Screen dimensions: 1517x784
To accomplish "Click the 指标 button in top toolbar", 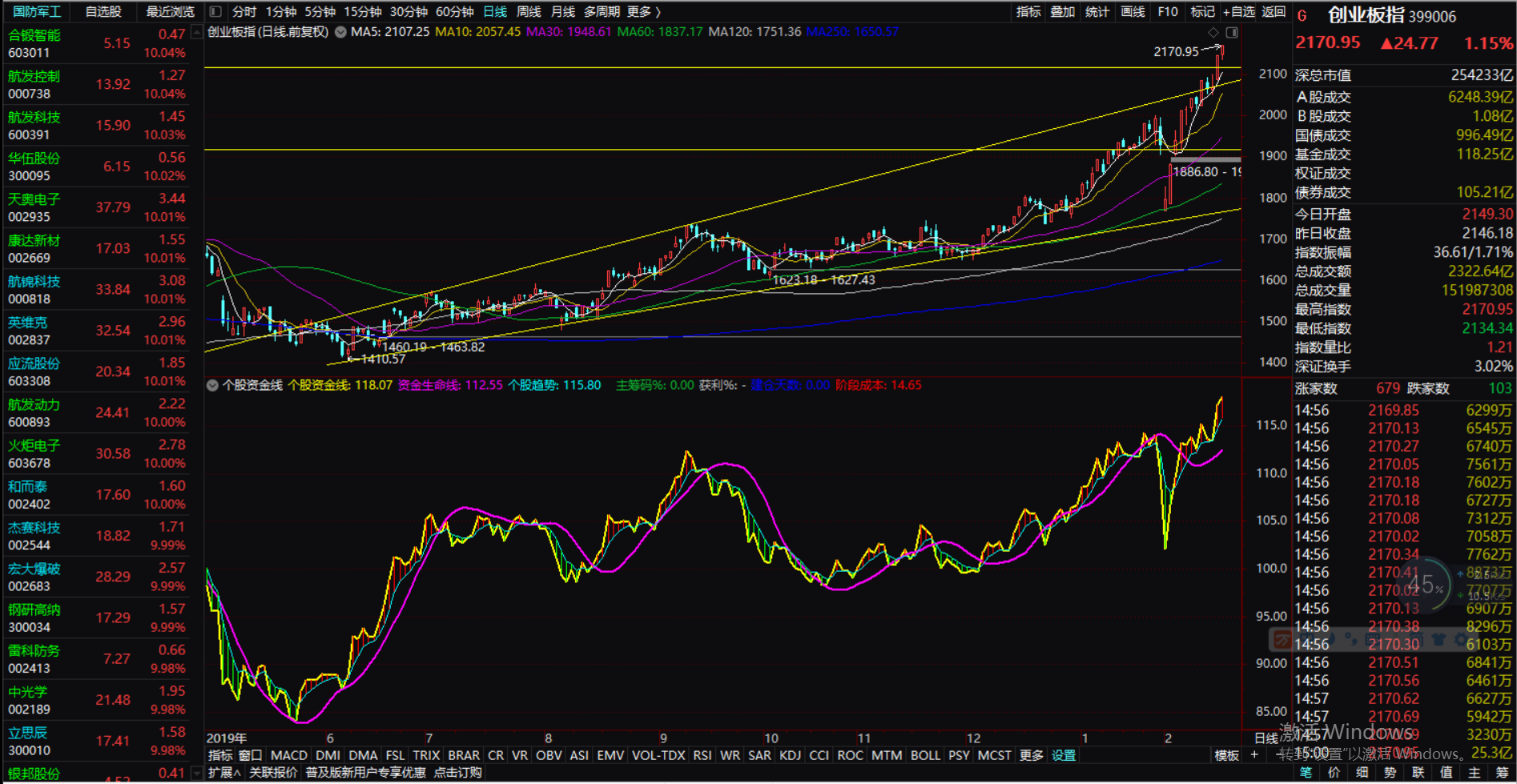I will point(1028,11).
